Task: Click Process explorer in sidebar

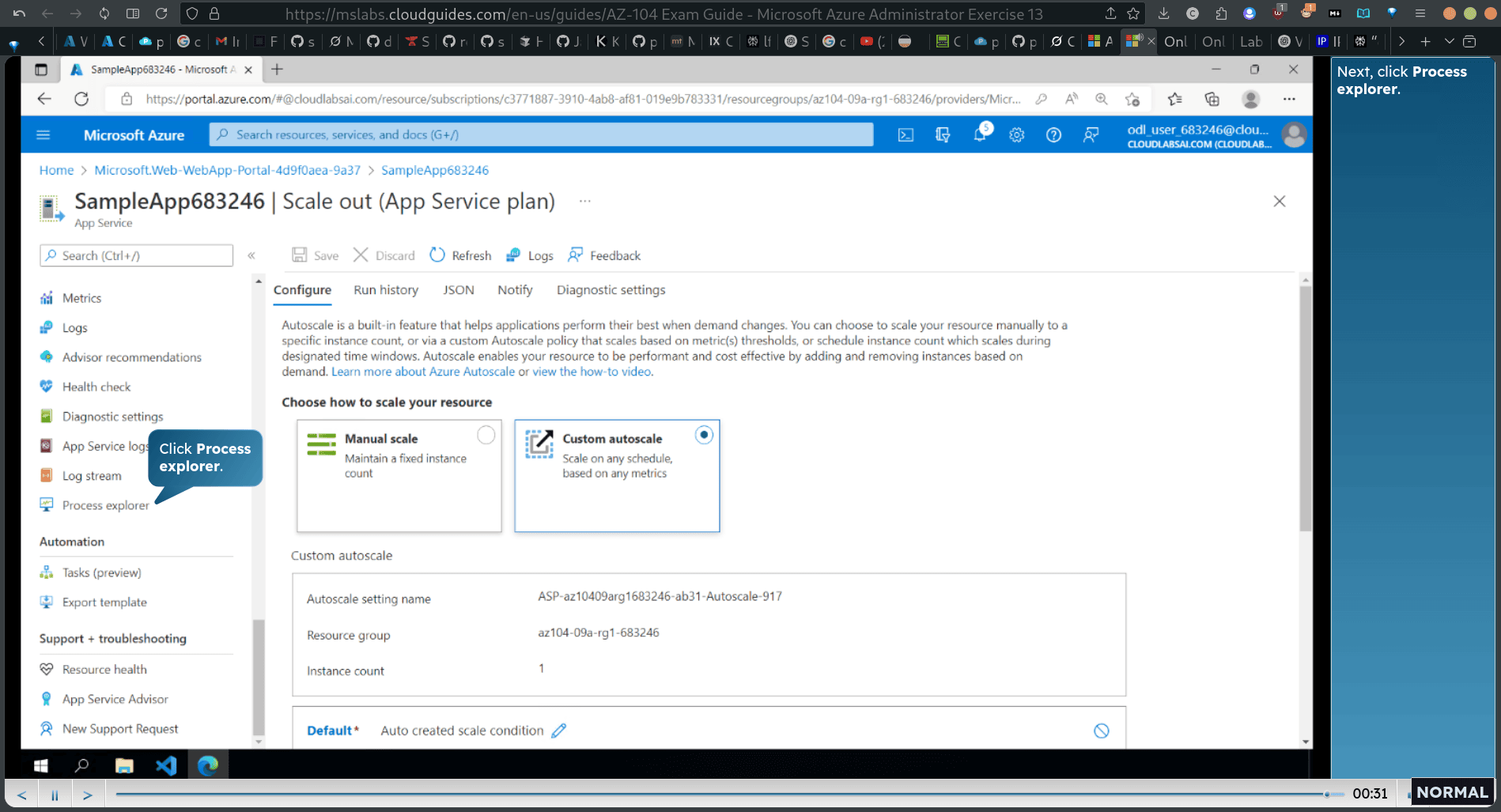Action: click(105, 505)
